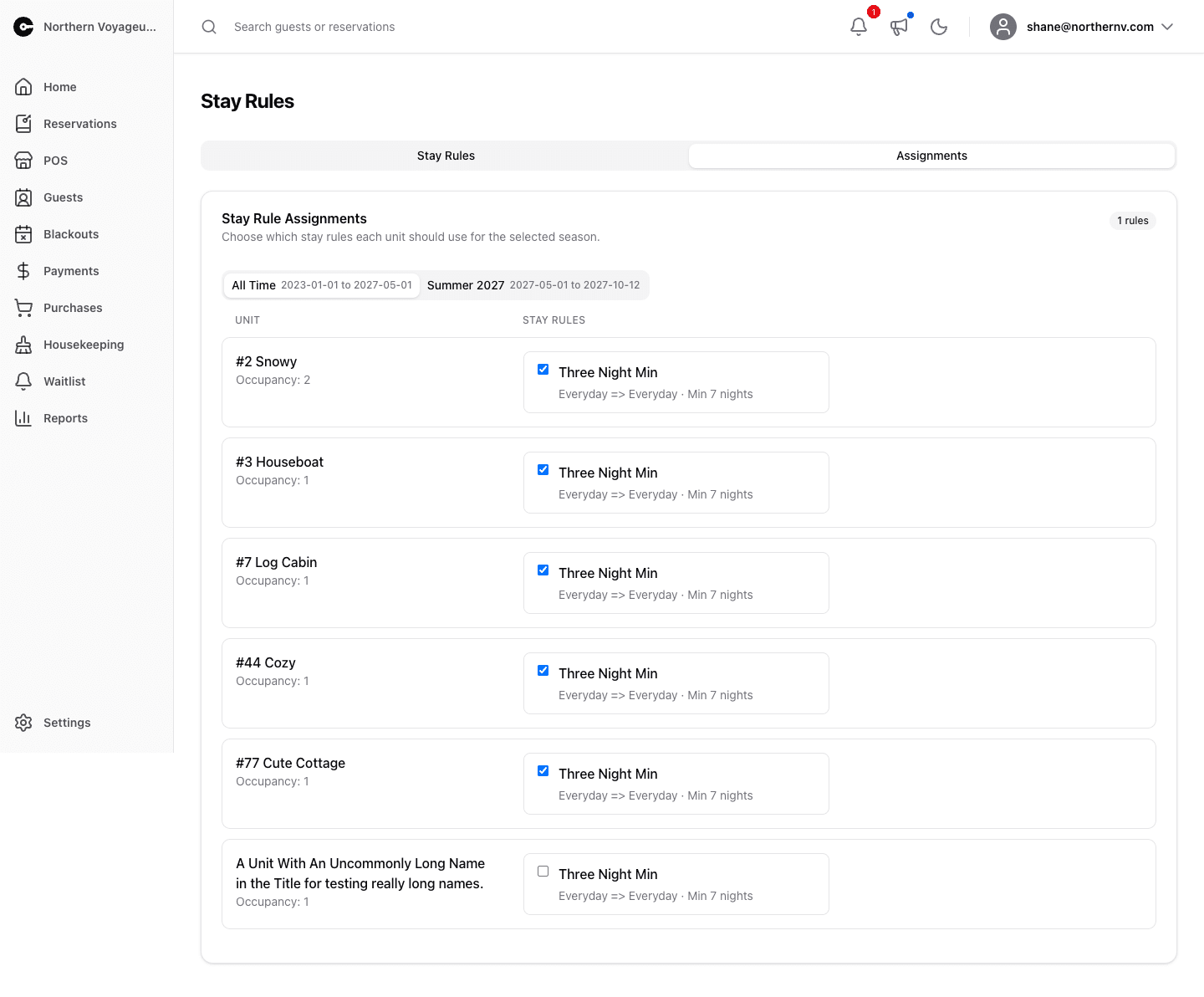Viewport: 1204px width, 997px height.
Task: Click shane@northernv.com account label
Action: coord(1090,27)
